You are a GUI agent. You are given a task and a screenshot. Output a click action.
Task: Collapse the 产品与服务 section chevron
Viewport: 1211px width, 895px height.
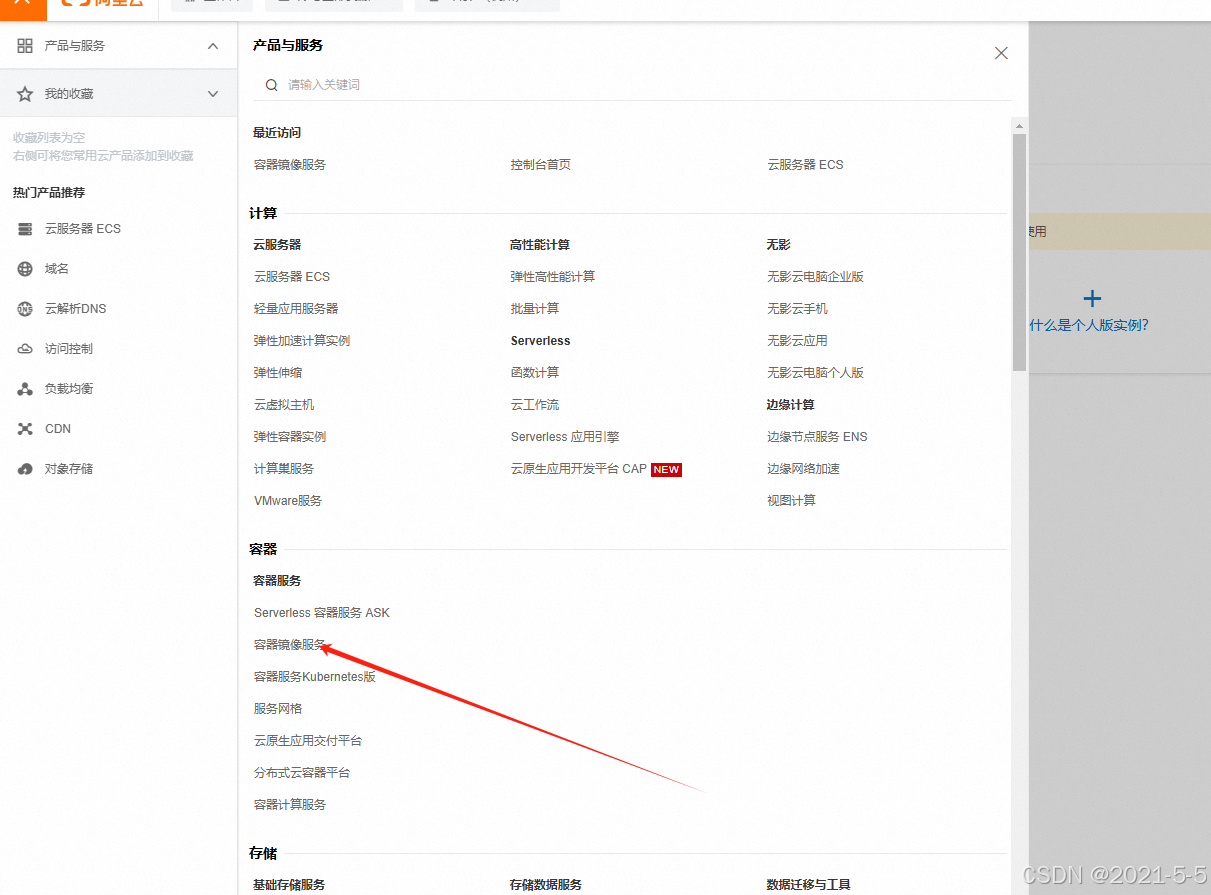coord(213,46)
